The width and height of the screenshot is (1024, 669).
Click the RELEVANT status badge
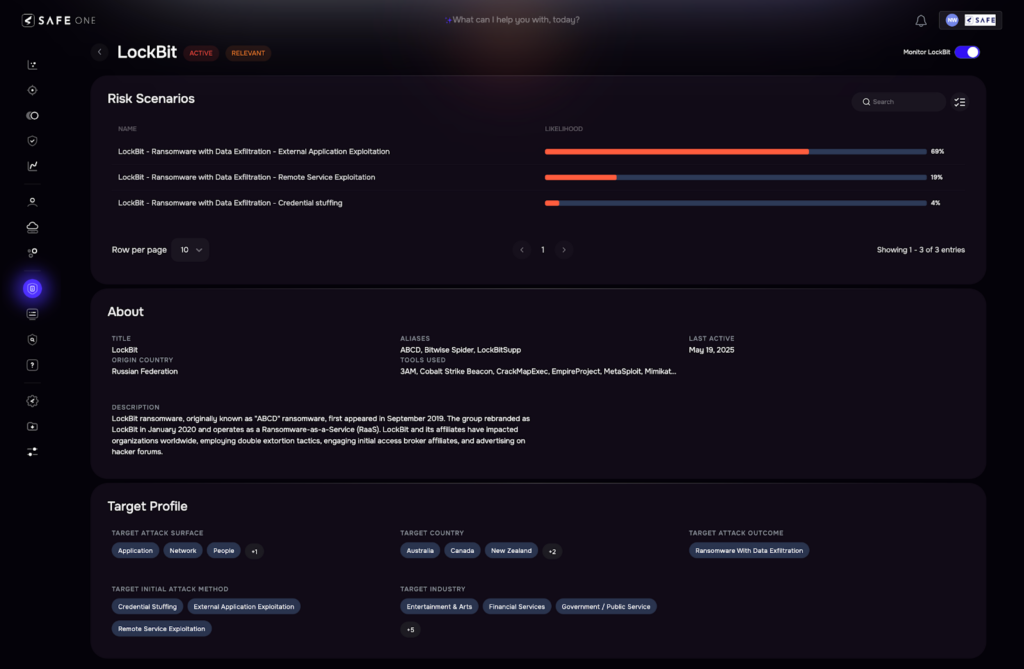(248, 53)
